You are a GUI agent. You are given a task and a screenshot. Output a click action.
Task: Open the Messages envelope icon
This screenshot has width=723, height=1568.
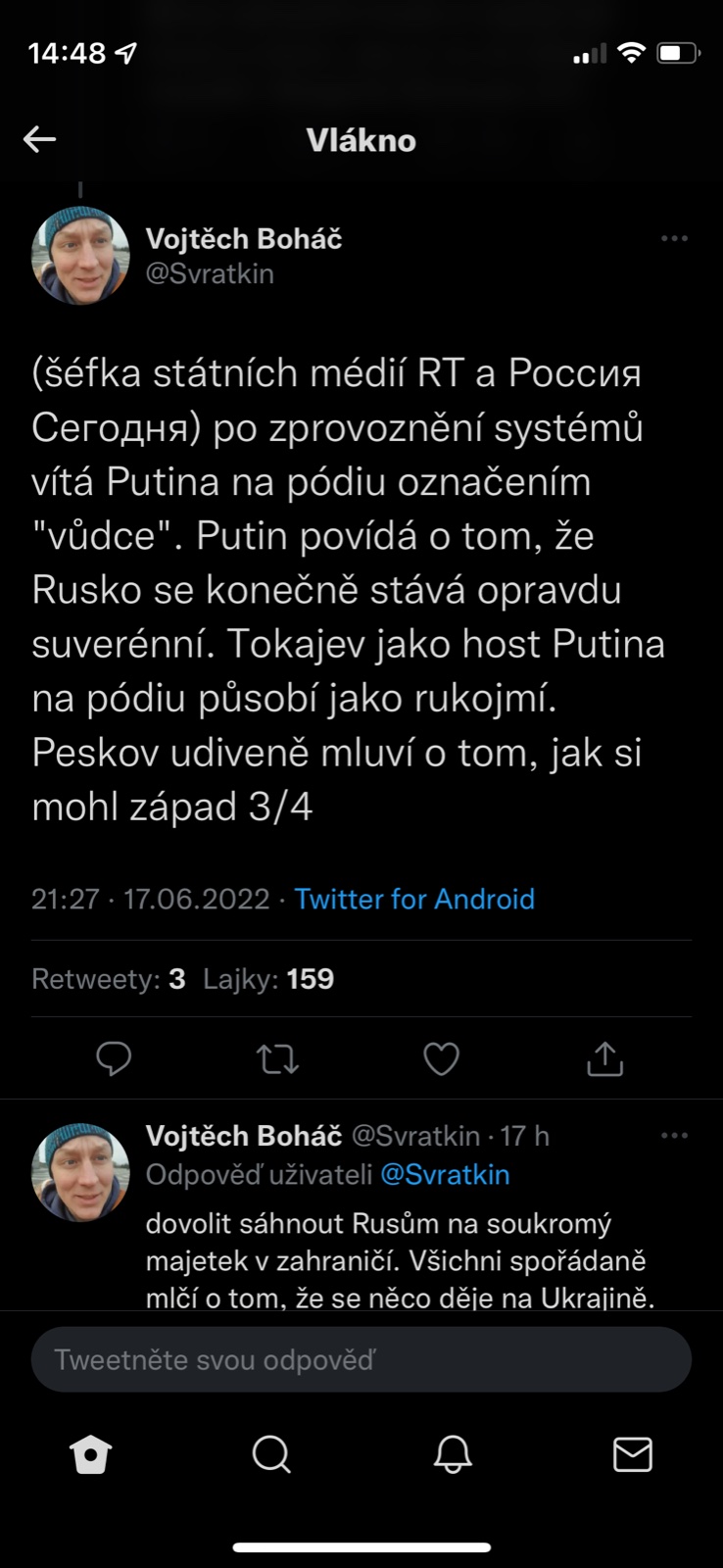point(632,1454)
